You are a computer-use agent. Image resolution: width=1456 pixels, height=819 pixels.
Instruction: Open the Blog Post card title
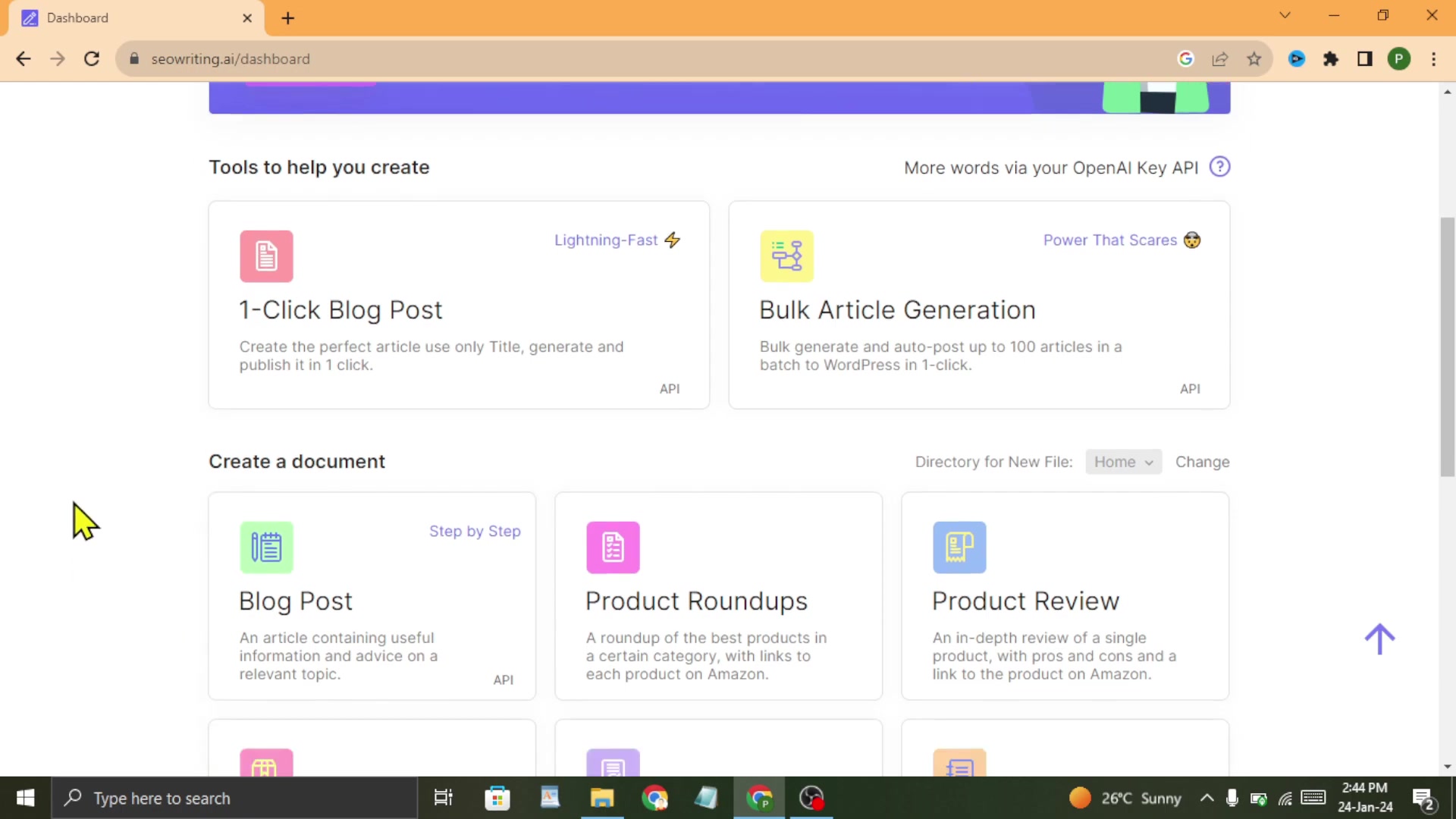[x=296, y=601]
